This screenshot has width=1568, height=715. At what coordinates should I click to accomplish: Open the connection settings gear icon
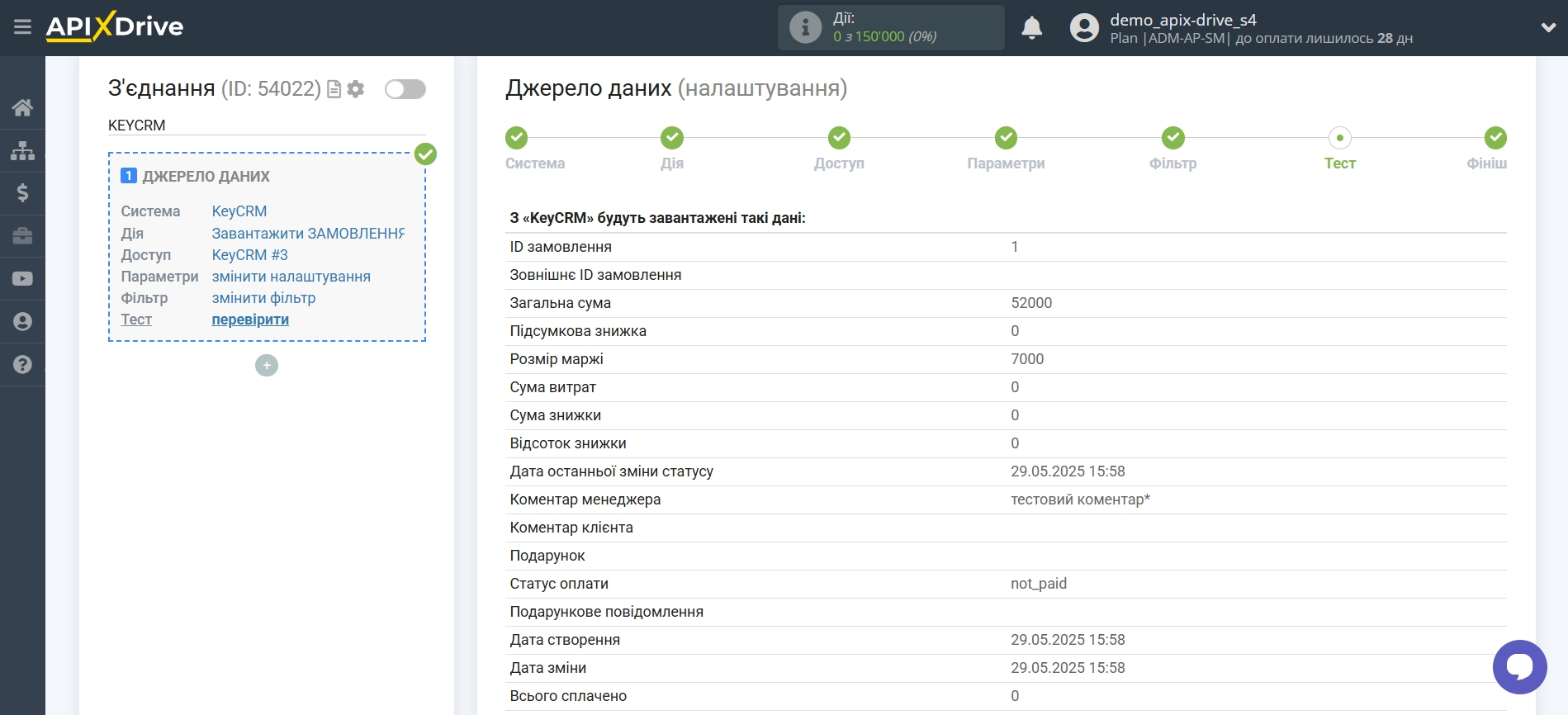pyautogui.click(x=356, y=89)
